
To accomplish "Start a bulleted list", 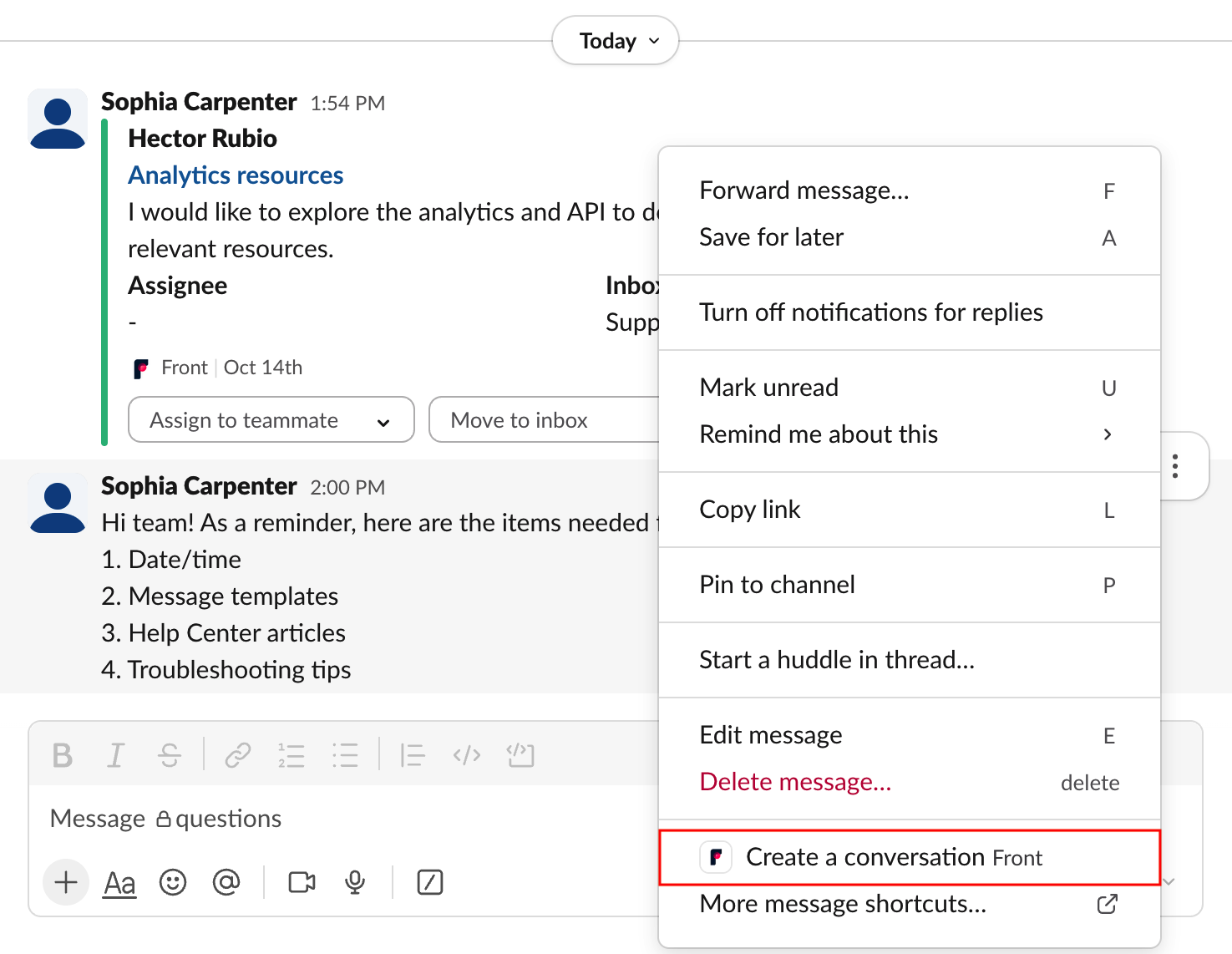I will coord(344,755).
